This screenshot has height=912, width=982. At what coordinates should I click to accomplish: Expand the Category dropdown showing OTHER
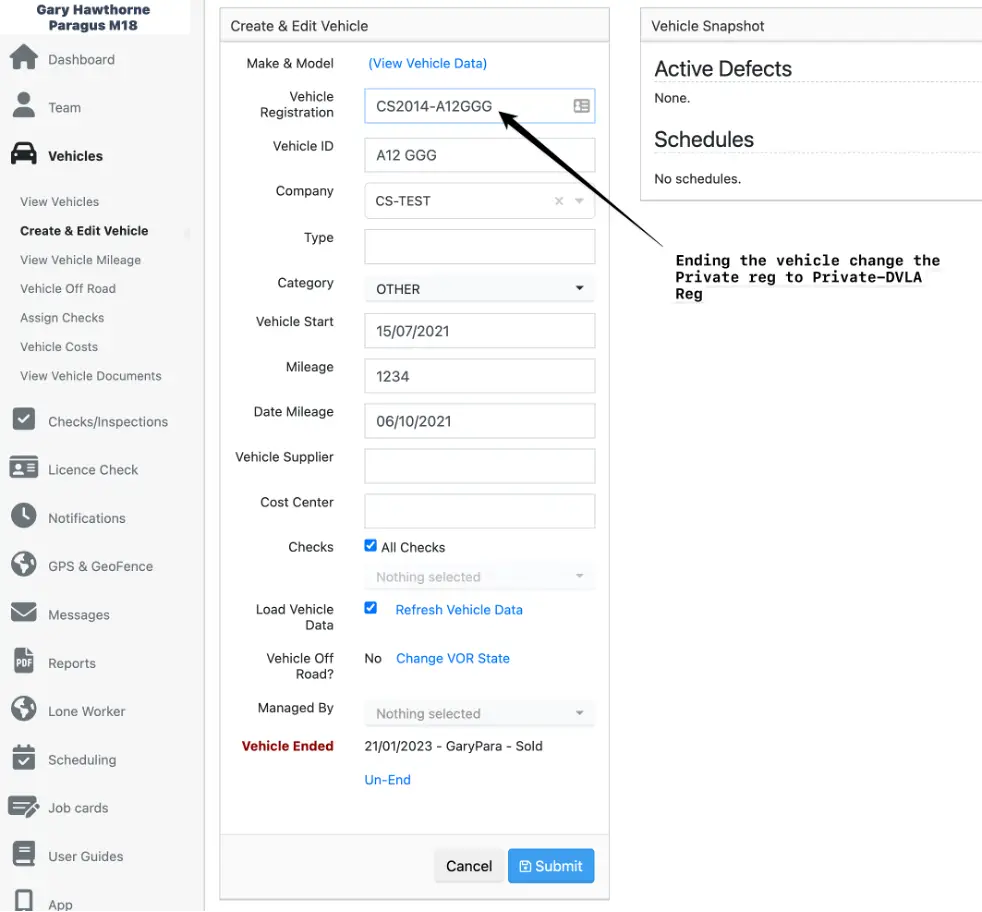click(579, 289)
